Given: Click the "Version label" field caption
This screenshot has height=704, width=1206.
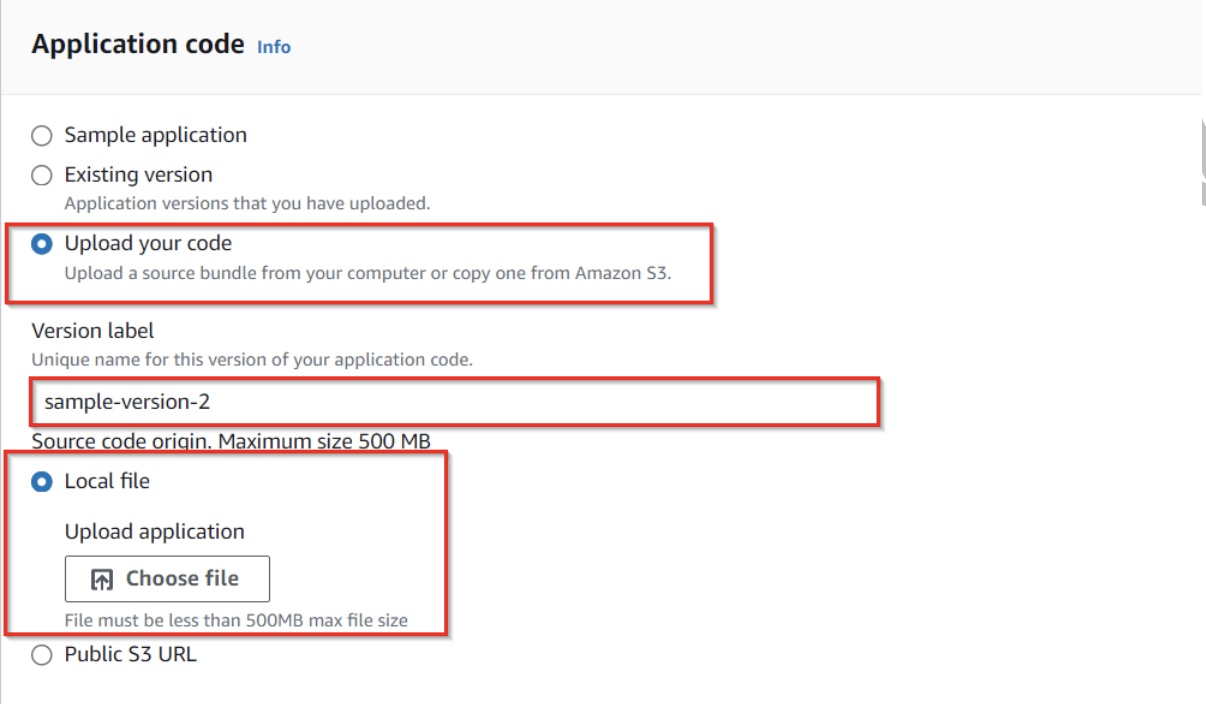Looking at the screenshot, I should [93, 330].
